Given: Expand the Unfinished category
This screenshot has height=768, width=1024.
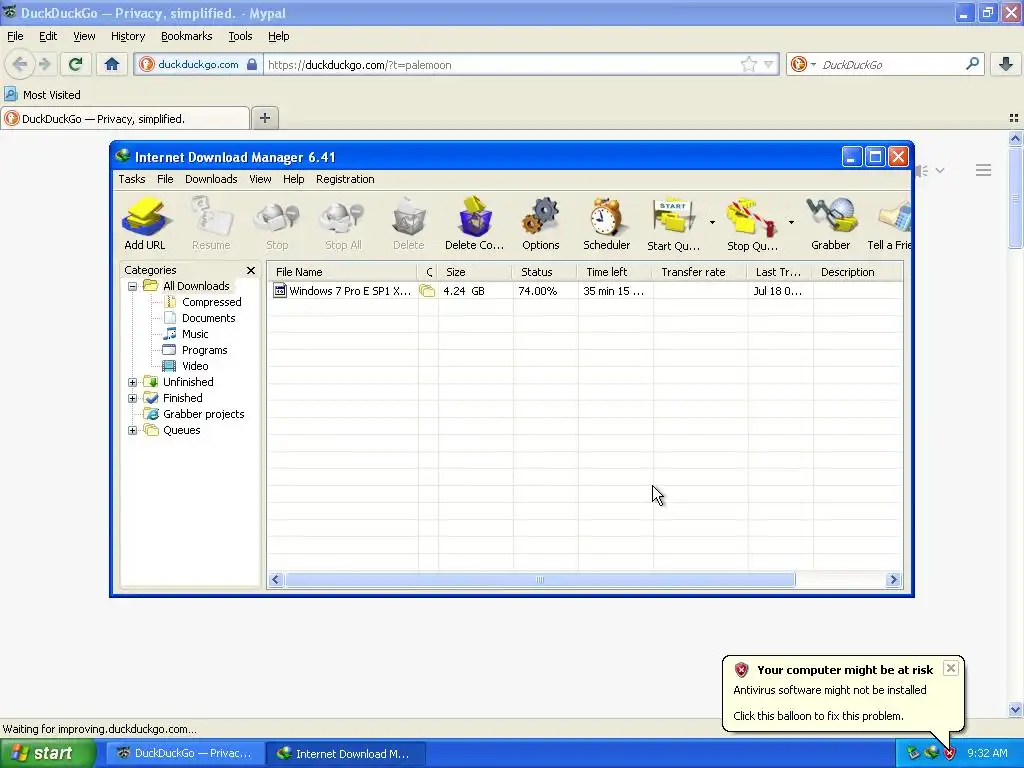Looking at the screenshot, I should point(133,382).
